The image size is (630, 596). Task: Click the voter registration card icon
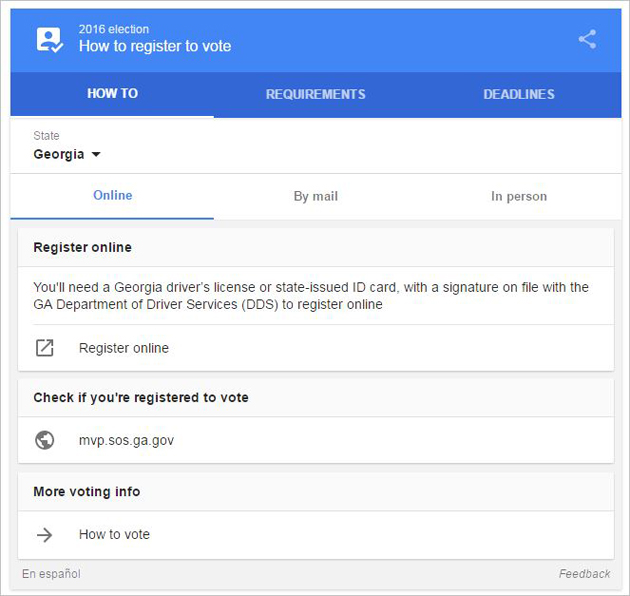tap(49, 39)
